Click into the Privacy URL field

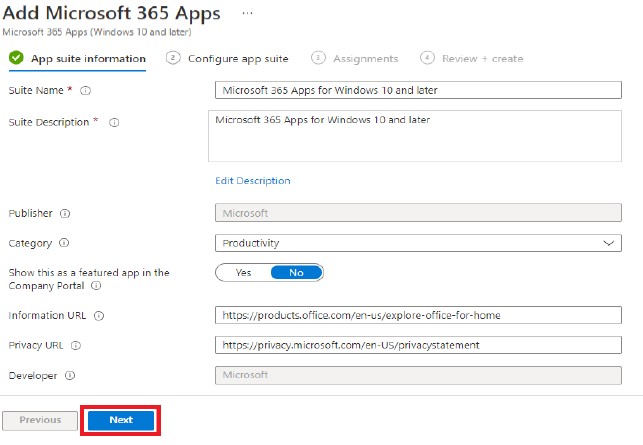coord(418,345)
